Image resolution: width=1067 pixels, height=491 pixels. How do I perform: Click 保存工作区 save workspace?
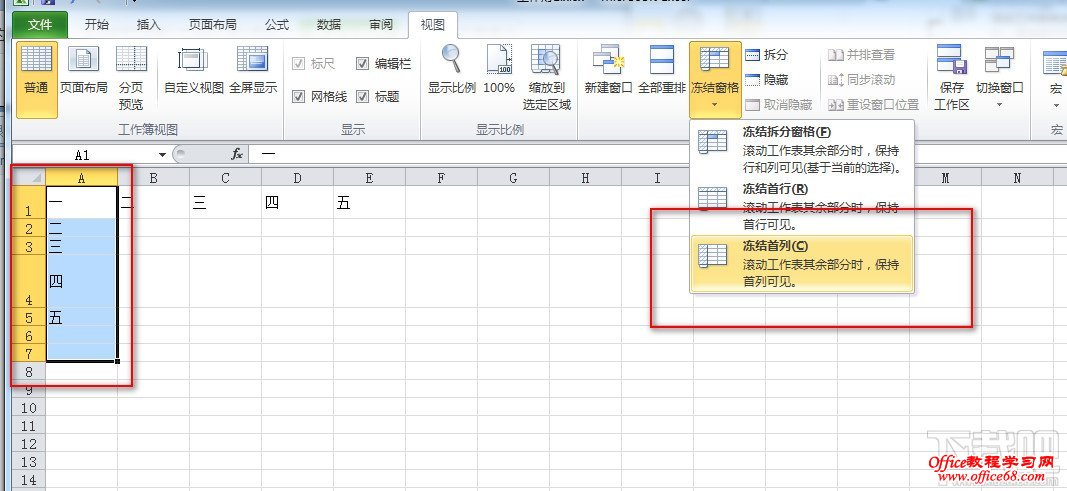[x=951, y=78]
